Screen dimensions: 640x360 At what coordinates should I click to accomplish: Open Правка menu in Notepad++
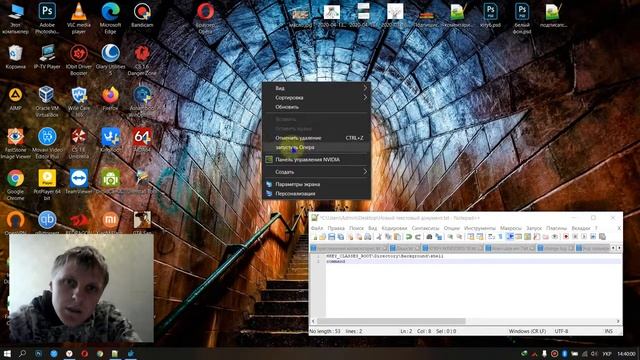[336, 228]
